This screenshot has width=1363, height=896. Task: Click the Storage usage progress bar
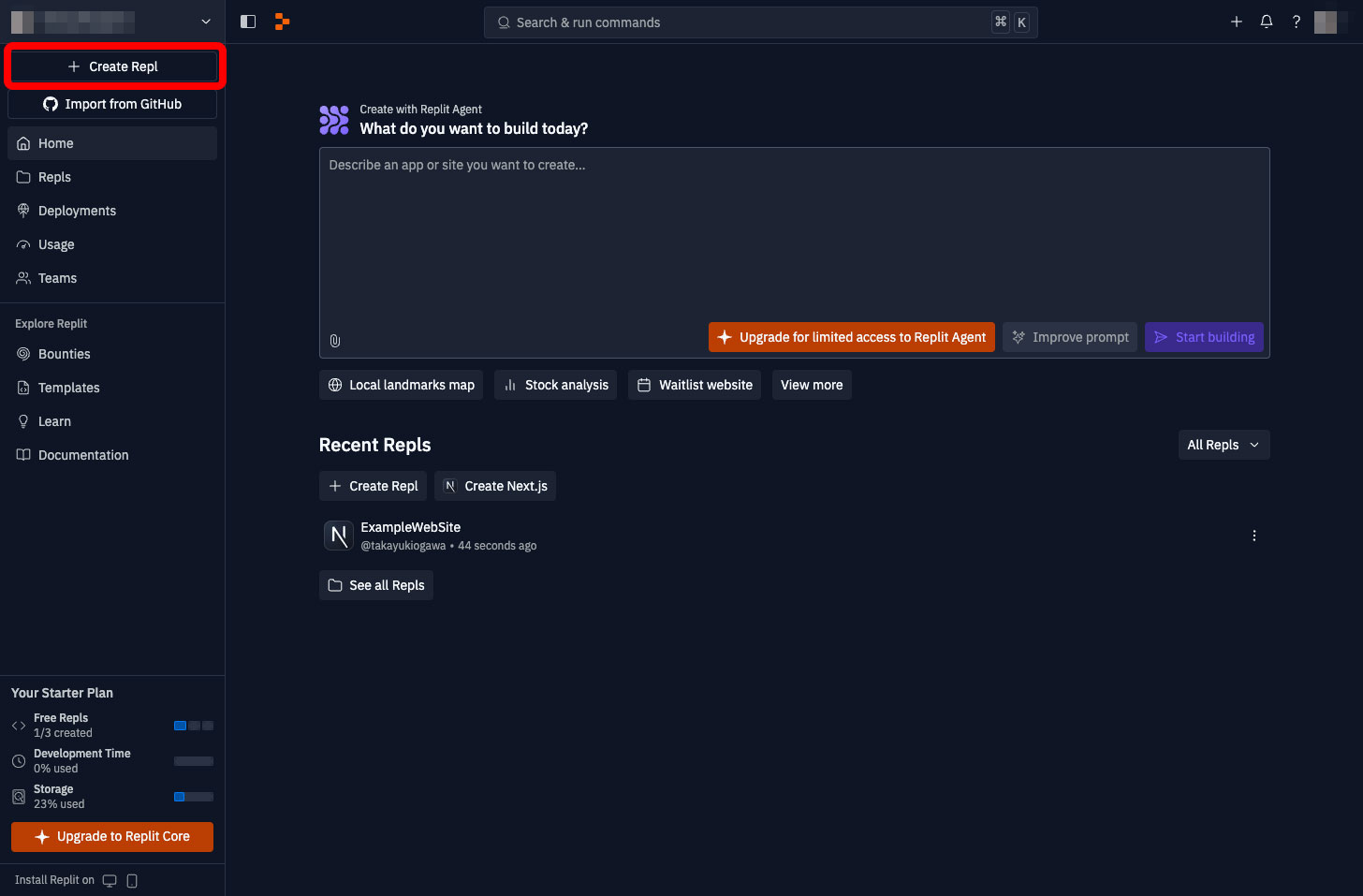point(194,797)
